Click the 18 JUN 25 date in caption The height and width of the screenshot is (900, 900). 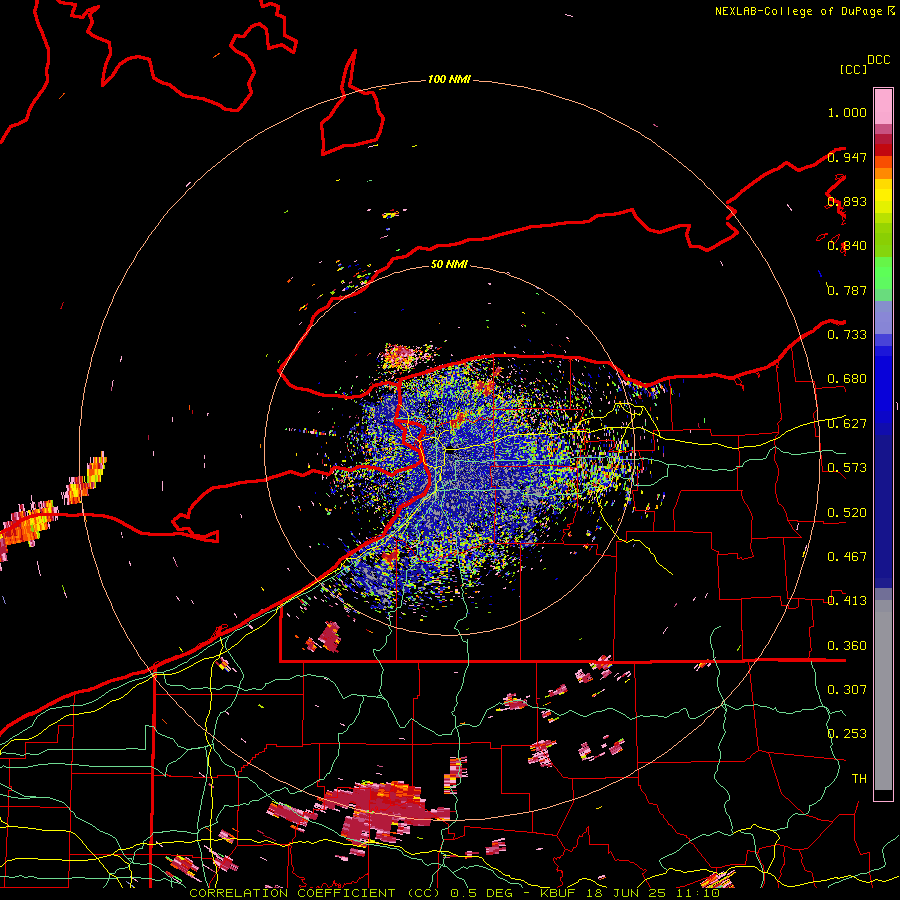pyautogui.click(x=626, y=893)
